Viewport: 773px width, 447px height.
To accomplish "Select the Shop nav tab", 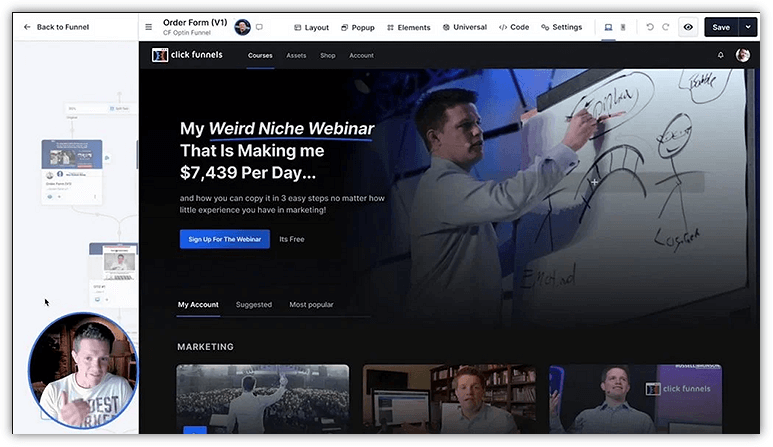I will (x=328, y=56).
